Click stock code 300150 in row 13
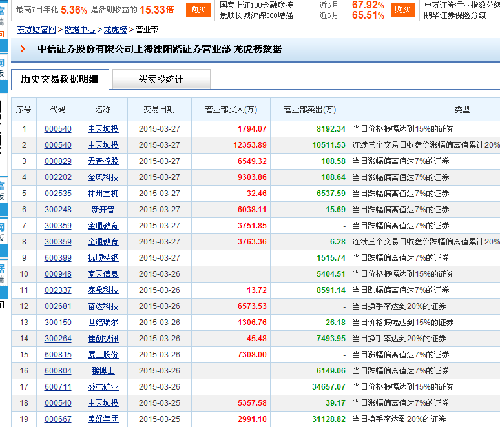Screen dimensions: 500x427 [x=58, y=322]
